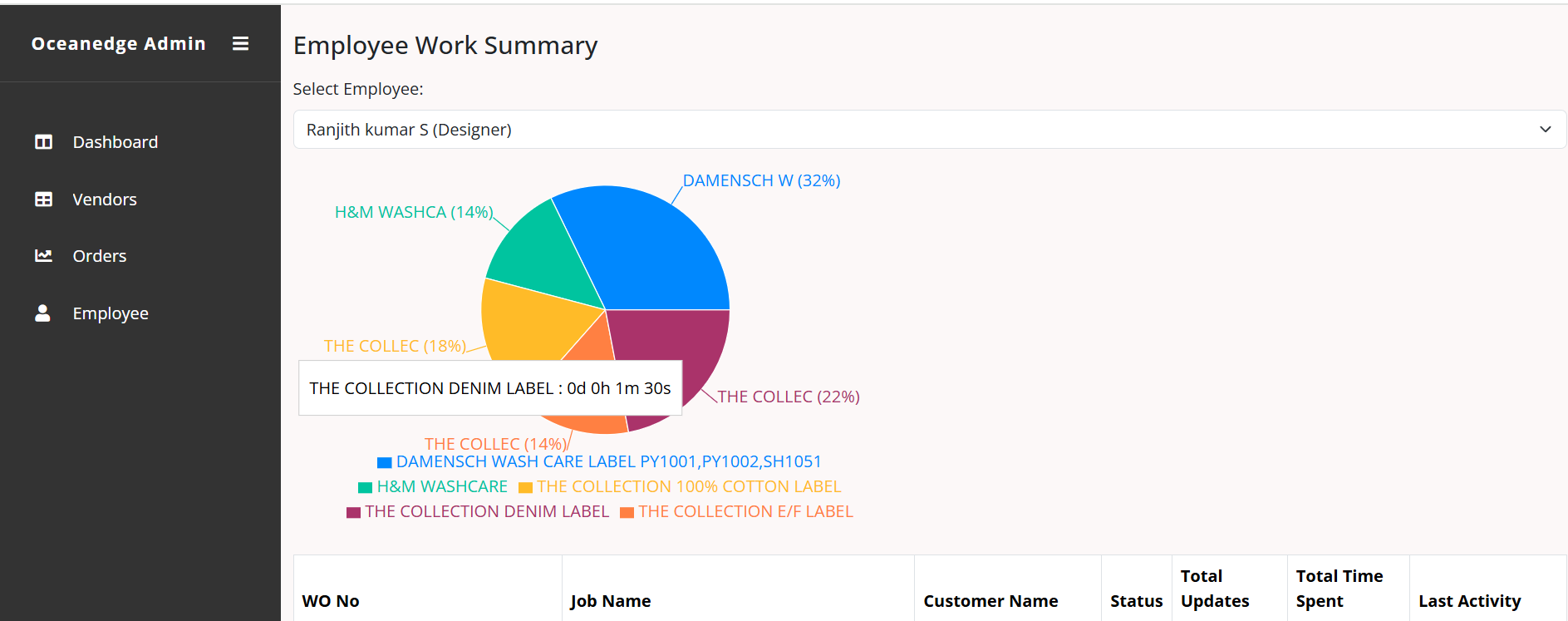This screenshot has height=621, width=1568.
Task: Click THE COLLECTION E/F LABEL orange swatch
Action: [x=627, y=512]
